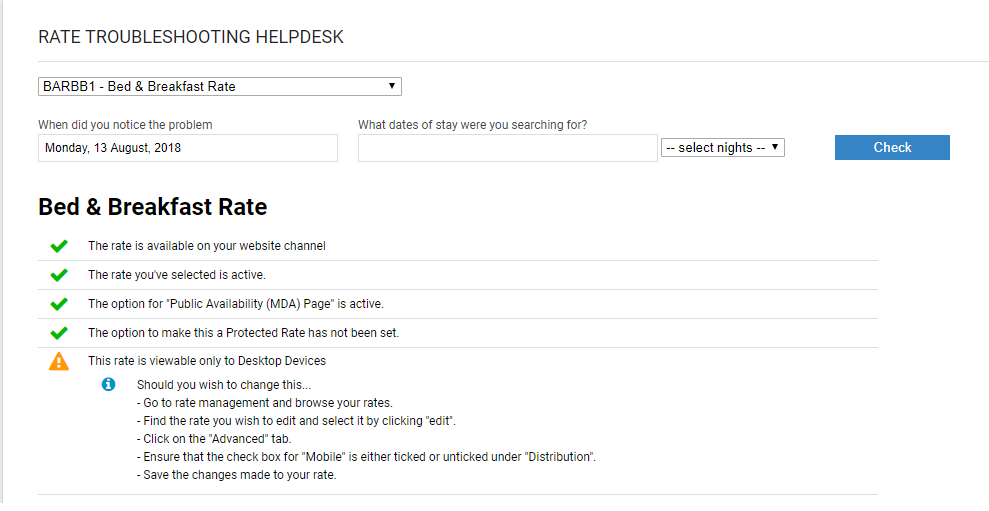Select the viewable only to Desktop Devices message

pyautogui.click(x=207, y=361)
